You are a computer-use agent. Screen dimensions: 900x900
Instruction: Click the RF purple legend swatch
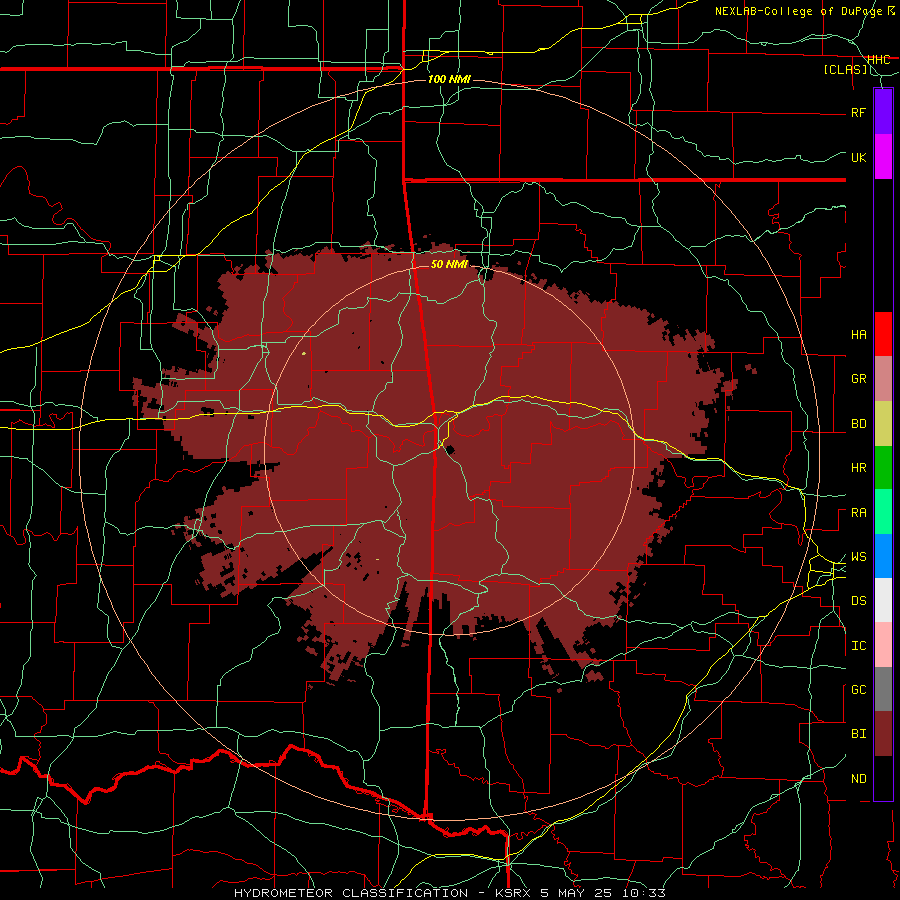[x=883, y=112]
